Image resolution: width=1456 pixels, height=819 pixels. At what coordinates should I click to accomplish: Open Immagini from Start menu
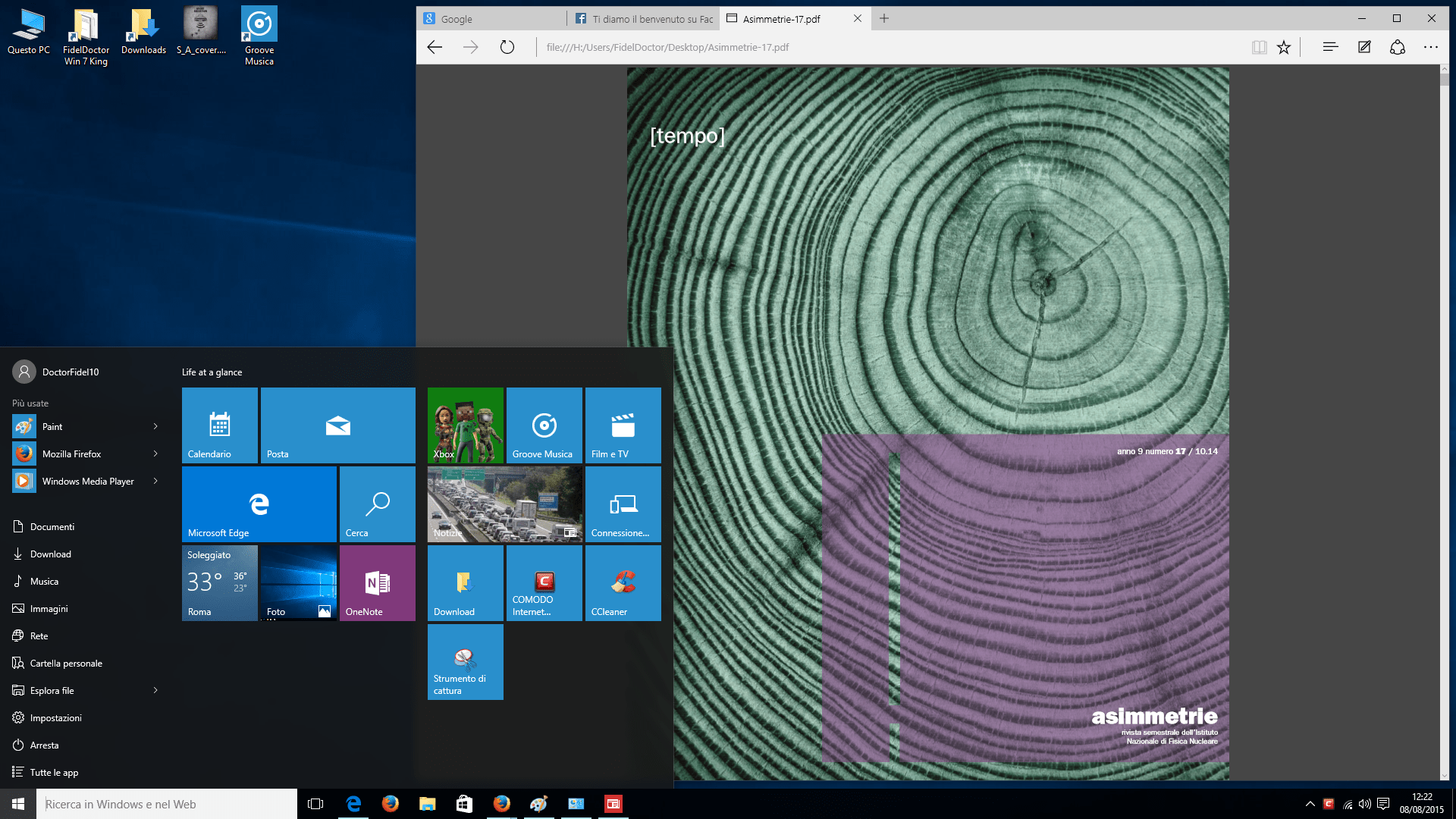41,608
